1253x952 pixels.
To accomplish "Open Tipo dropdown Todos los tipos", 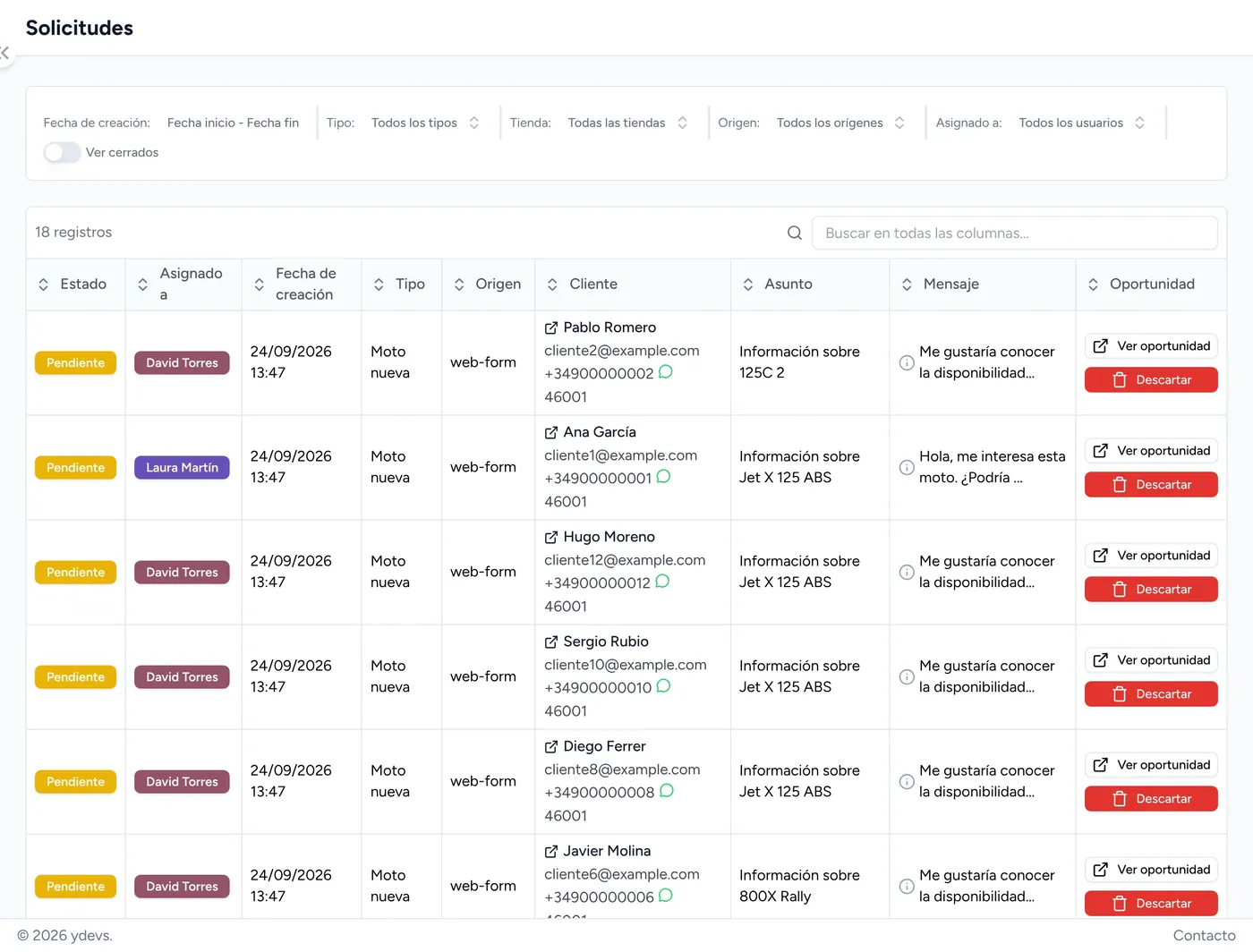I will point(426,123).
